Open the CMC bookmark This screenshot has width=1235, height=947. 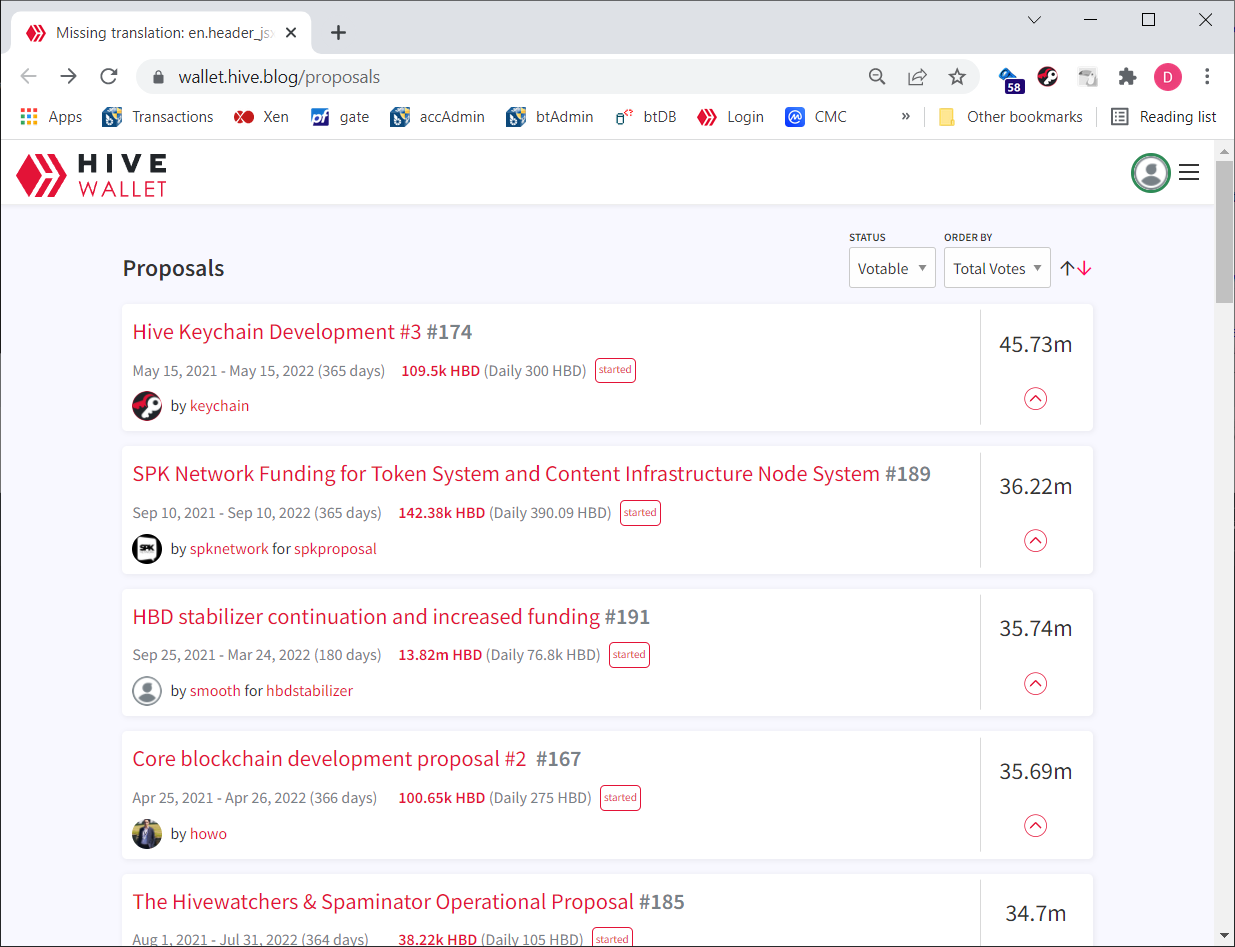[x=816, y=117]
